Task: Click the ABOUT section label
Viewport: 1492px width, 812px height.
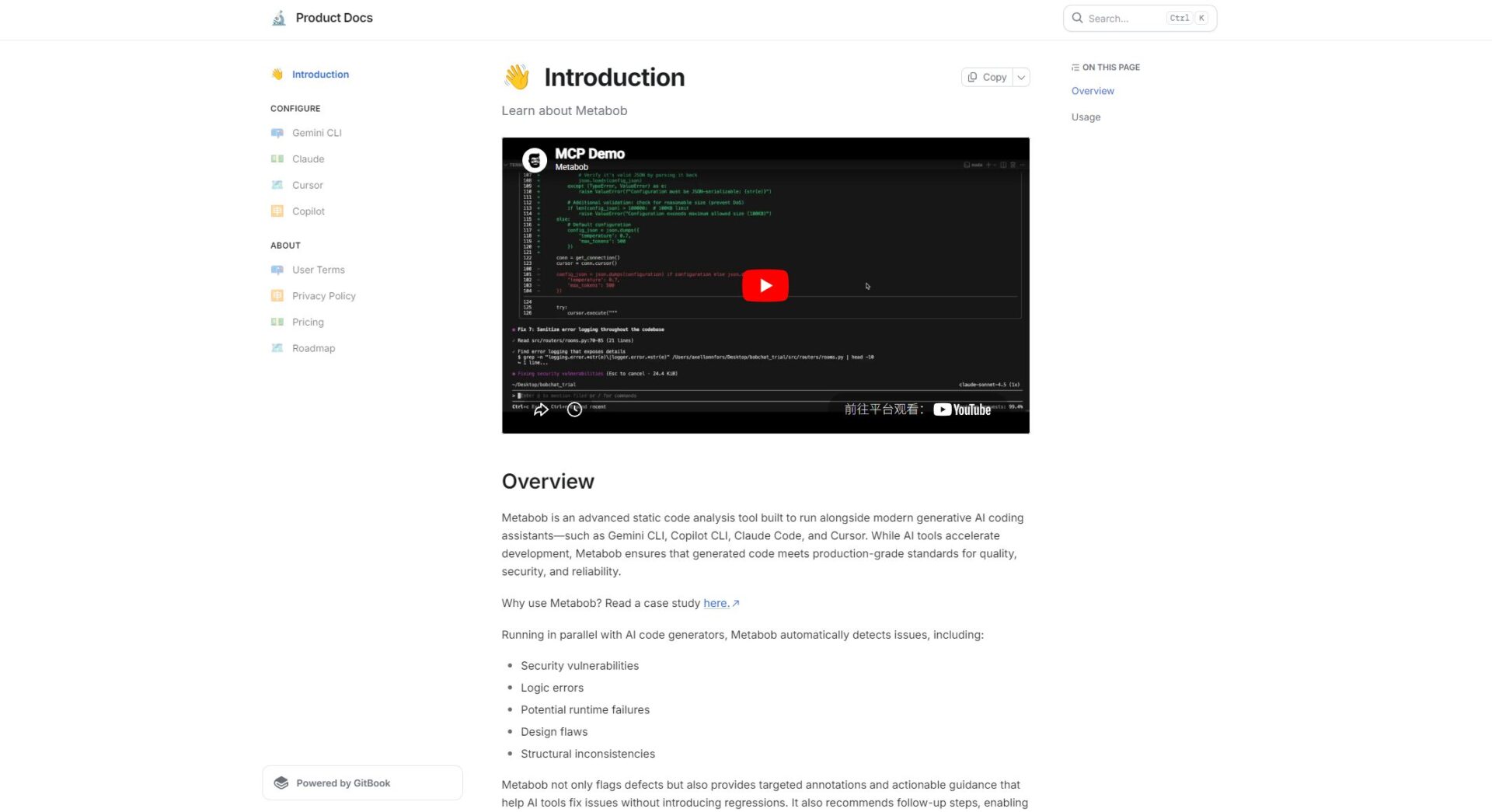Action: (x=285, y=246)
